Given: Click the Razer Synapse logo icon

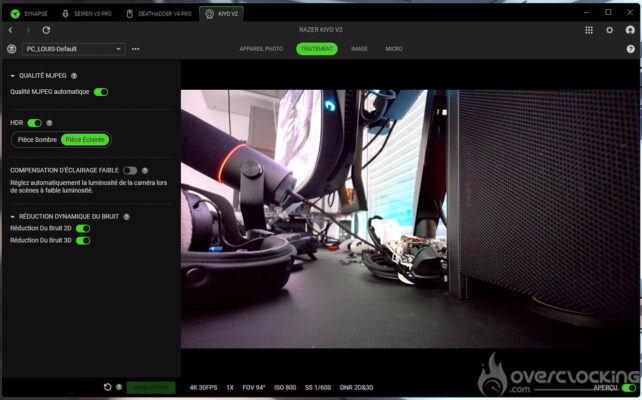Looking at the screenshot, I should pos(15,14).
